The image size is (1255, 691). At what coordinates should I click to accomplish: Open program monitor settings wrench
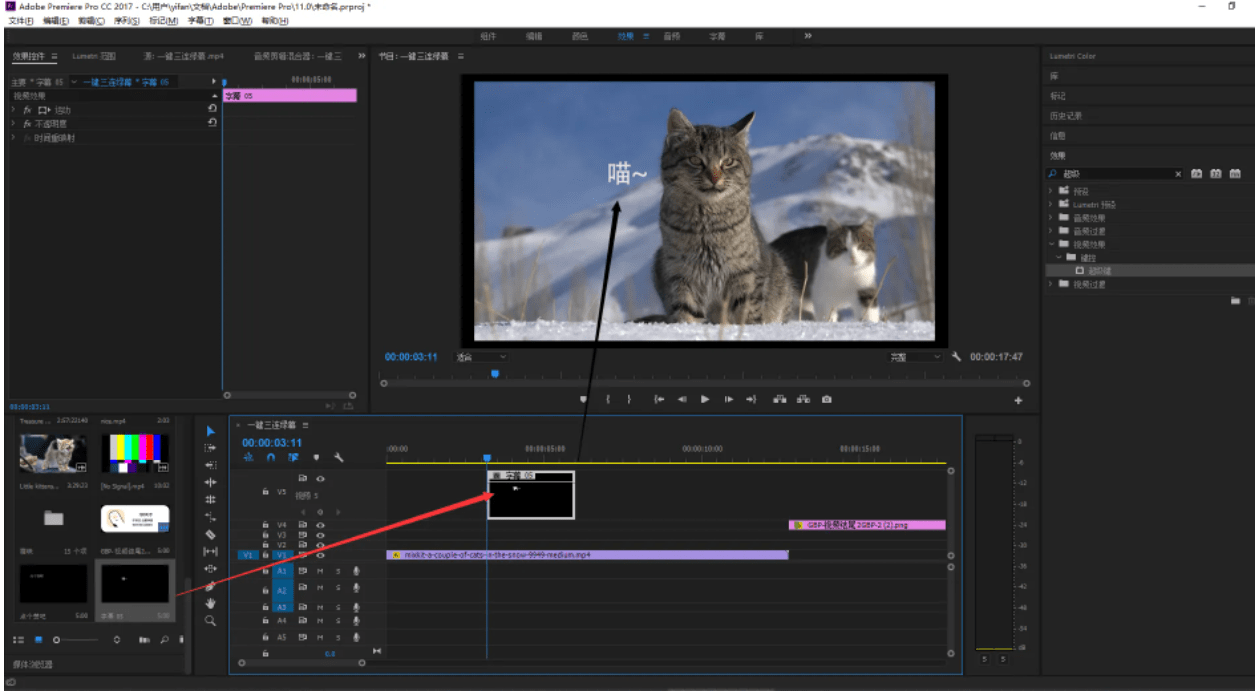956,357
